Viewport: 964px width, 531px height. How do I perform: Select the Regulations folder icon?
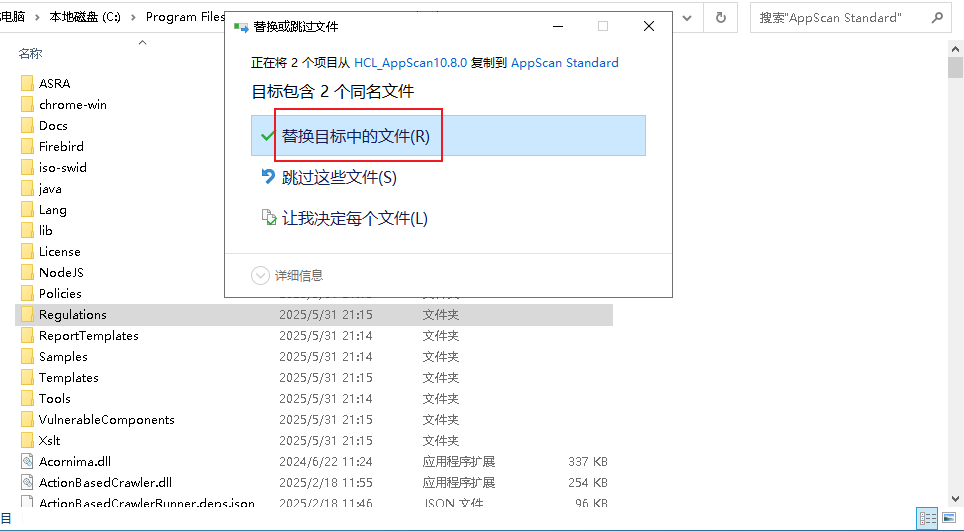click(27, 315)
